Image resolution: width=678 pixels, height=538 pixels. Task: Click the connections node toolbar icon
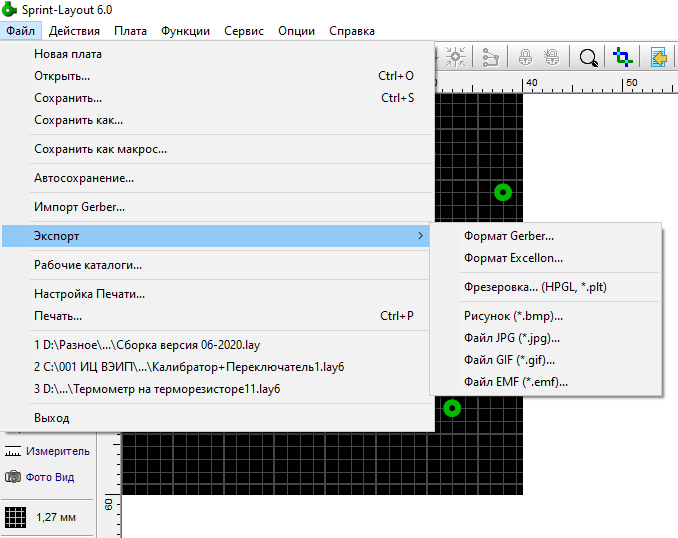[490, 57]
